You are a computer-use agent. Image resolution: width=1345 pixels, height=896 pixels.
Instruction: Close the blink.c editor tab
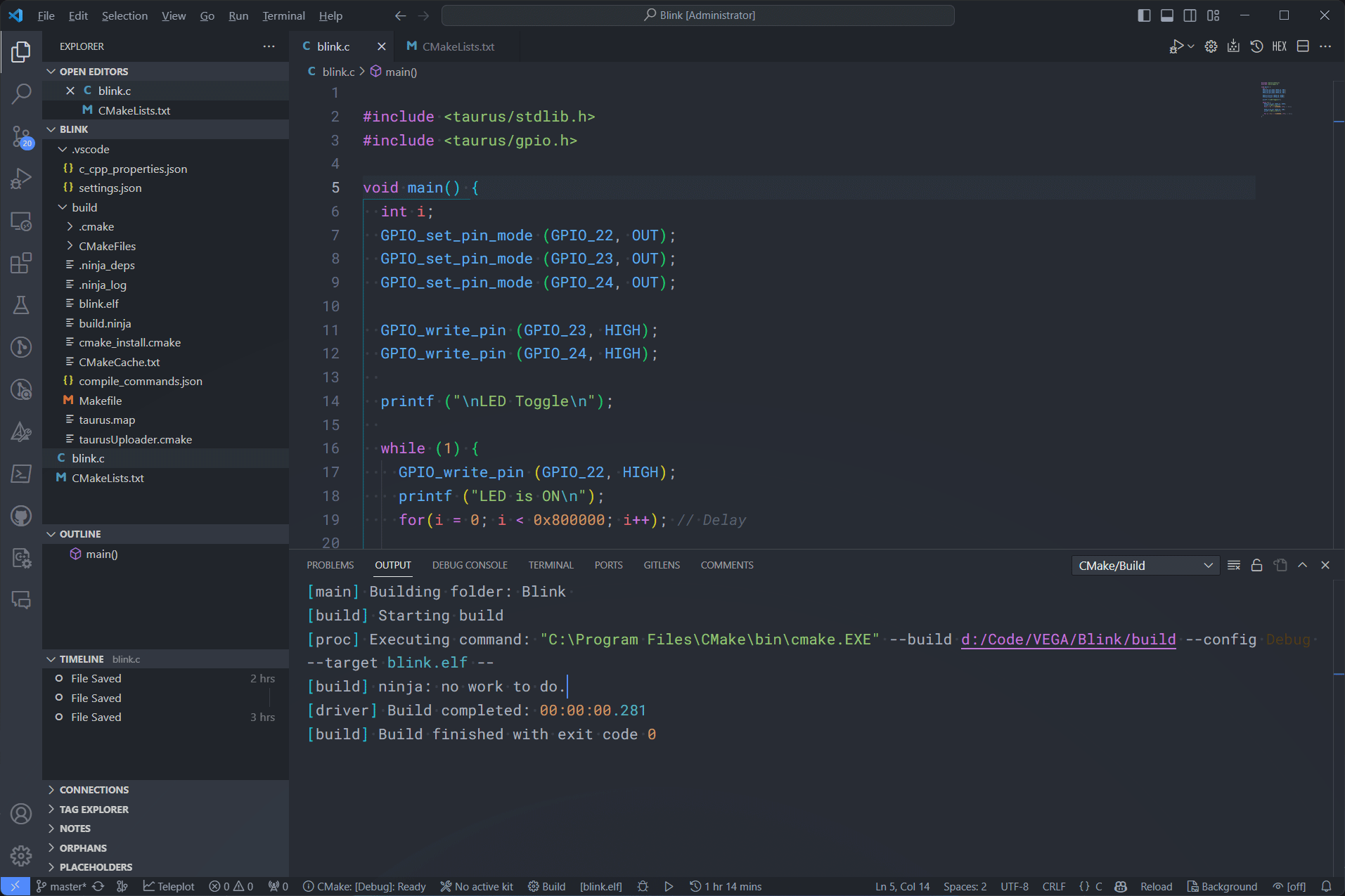click(x=382, y=46)
